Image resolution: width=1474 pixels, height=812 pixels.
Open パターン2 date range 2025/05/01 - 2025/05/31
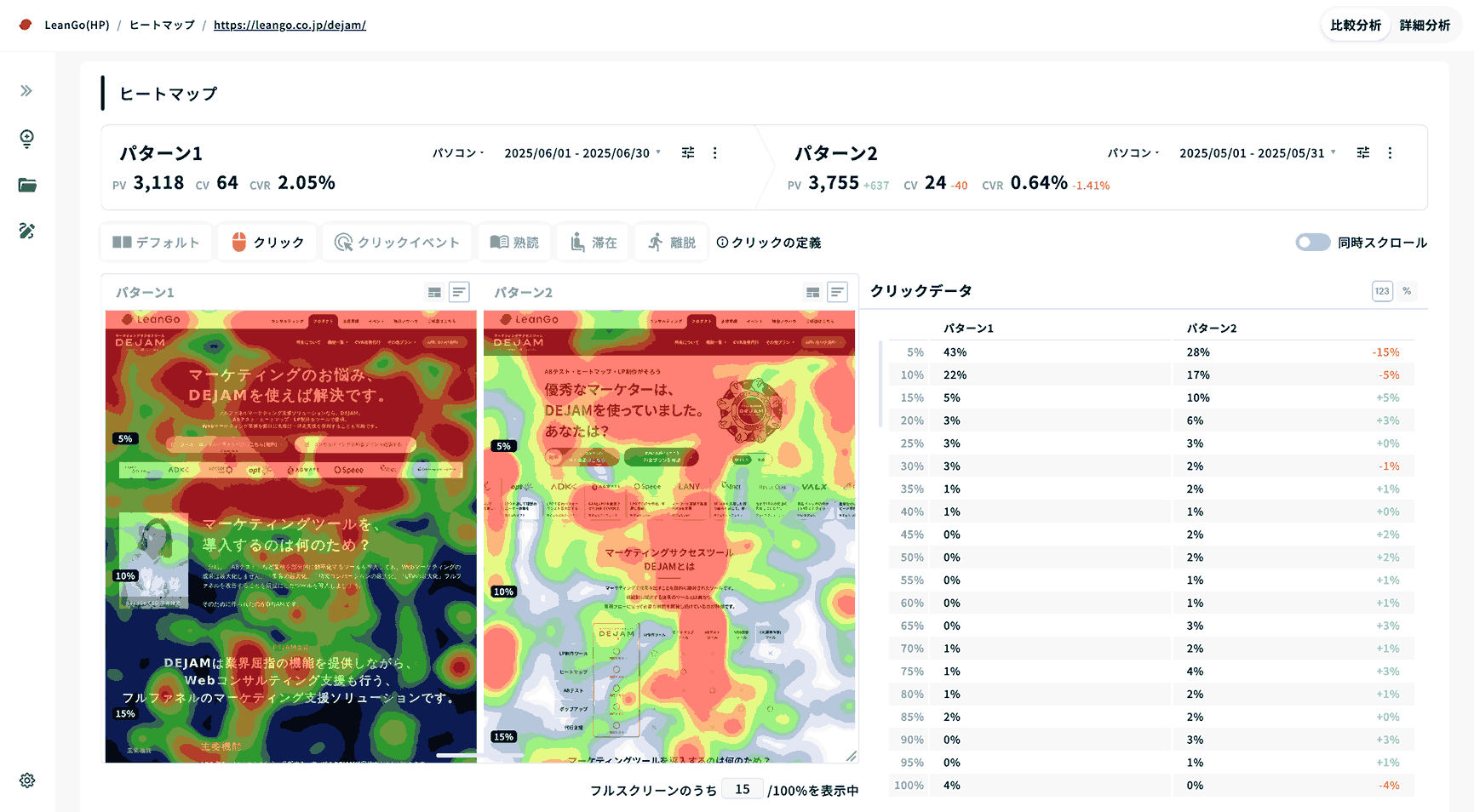[x=1258, y=153]
